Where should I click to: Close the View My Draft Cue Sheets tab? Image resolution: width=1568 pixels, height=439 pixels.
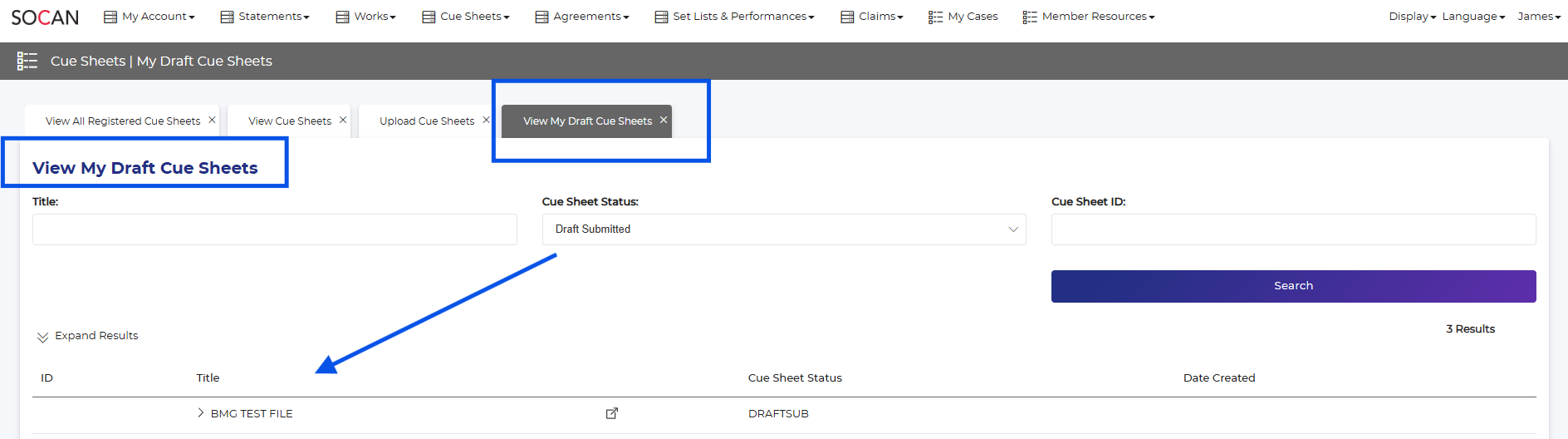pyautogui.click(x=664, y=120)
